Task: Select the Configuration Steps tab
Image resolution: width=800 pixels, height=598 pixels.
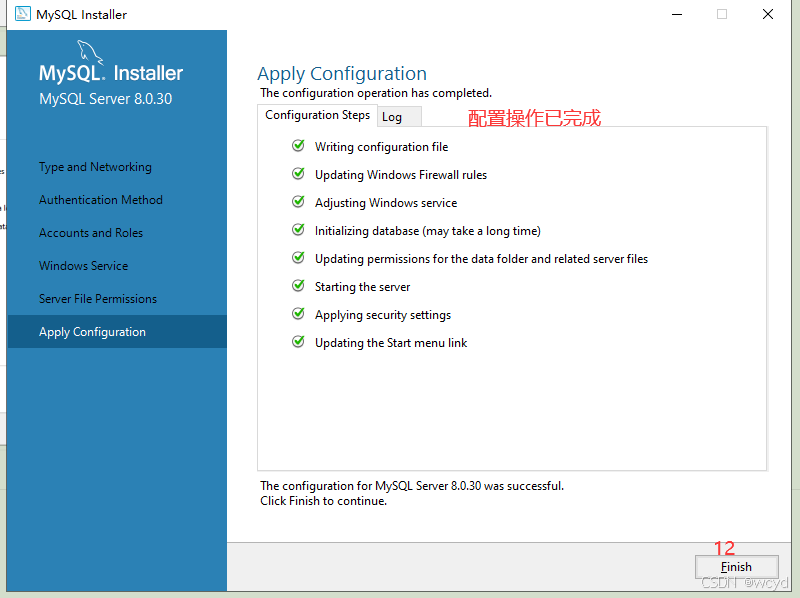Action: [317, 115]
